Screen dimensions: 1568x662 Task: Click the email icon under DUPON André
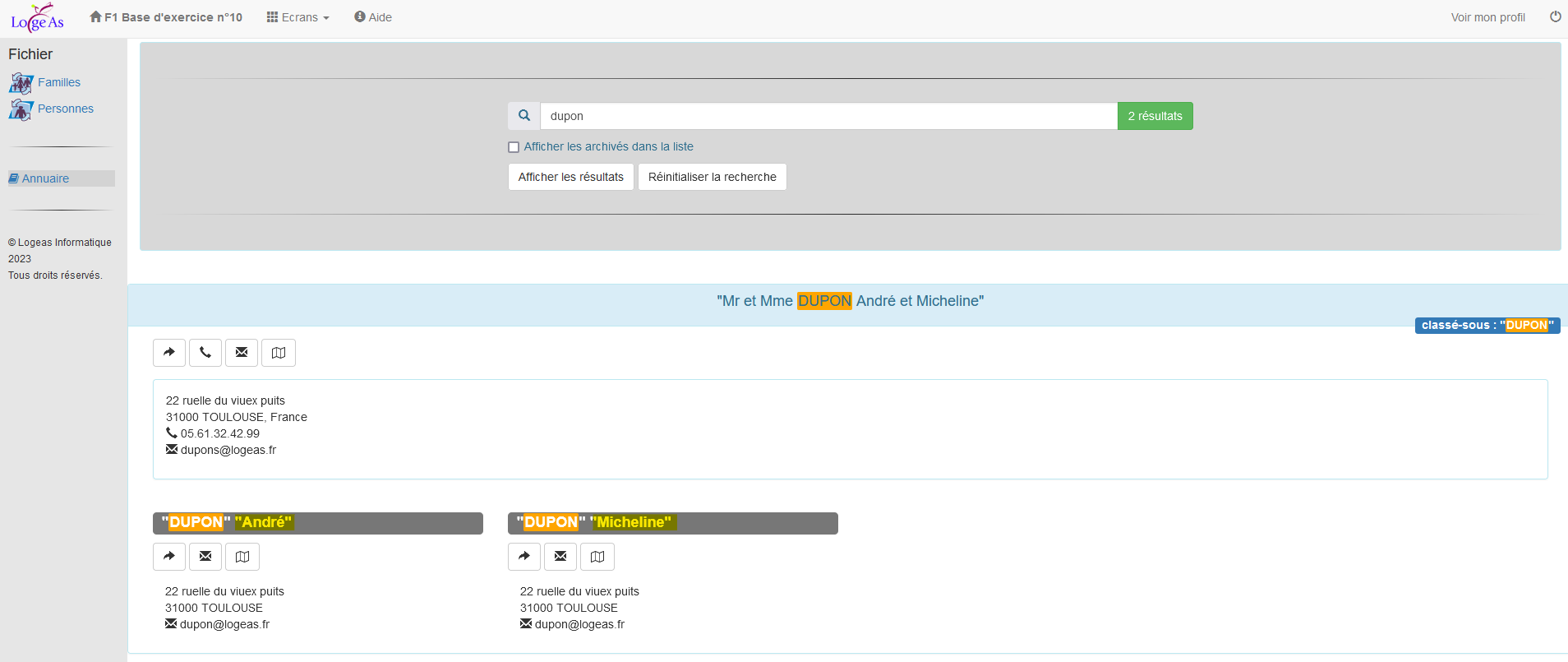(x=205, y=557)
